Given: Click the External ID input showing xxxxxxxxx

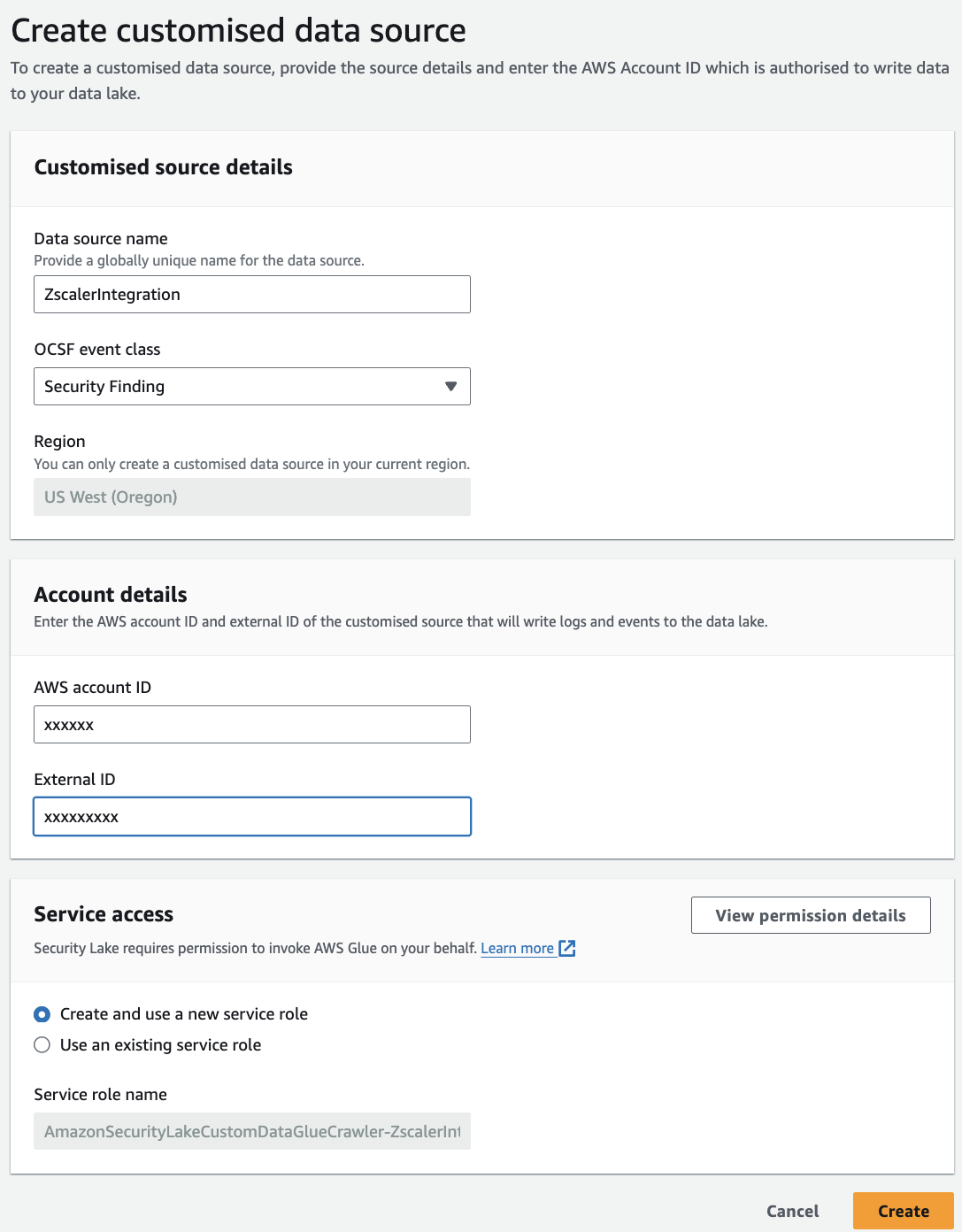Looking at the screenshot, I should [x=251, y=816].
